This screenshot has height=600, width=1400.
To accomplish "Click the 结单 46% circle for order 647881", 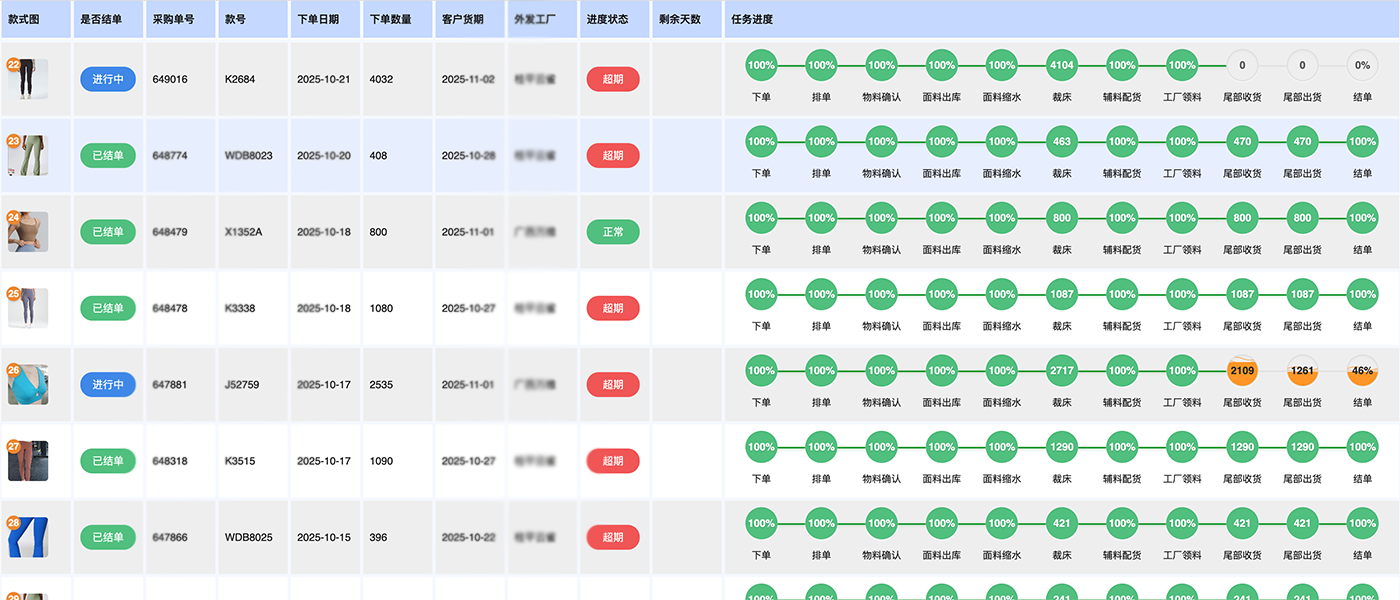I will coord(1362,371).
